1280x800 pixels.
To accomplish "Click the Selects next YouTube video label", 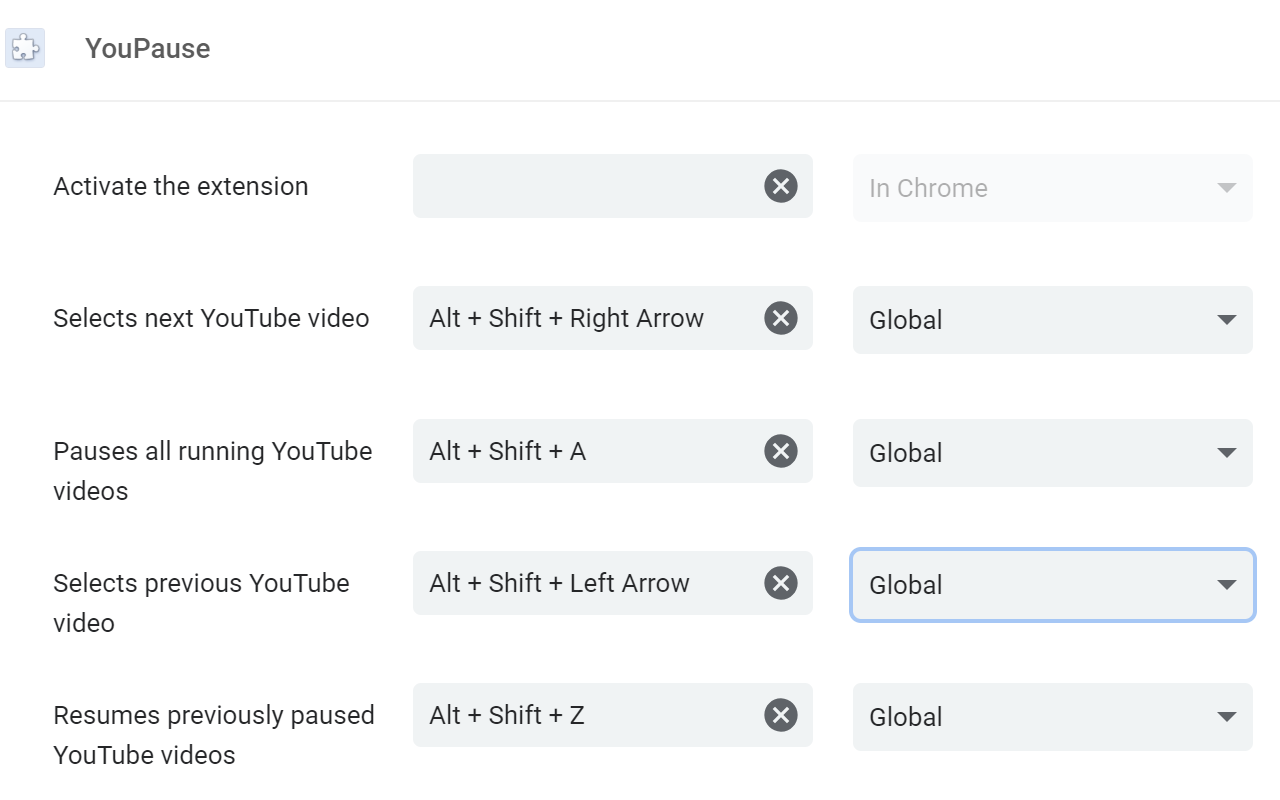I will click(x=210, y=318).
